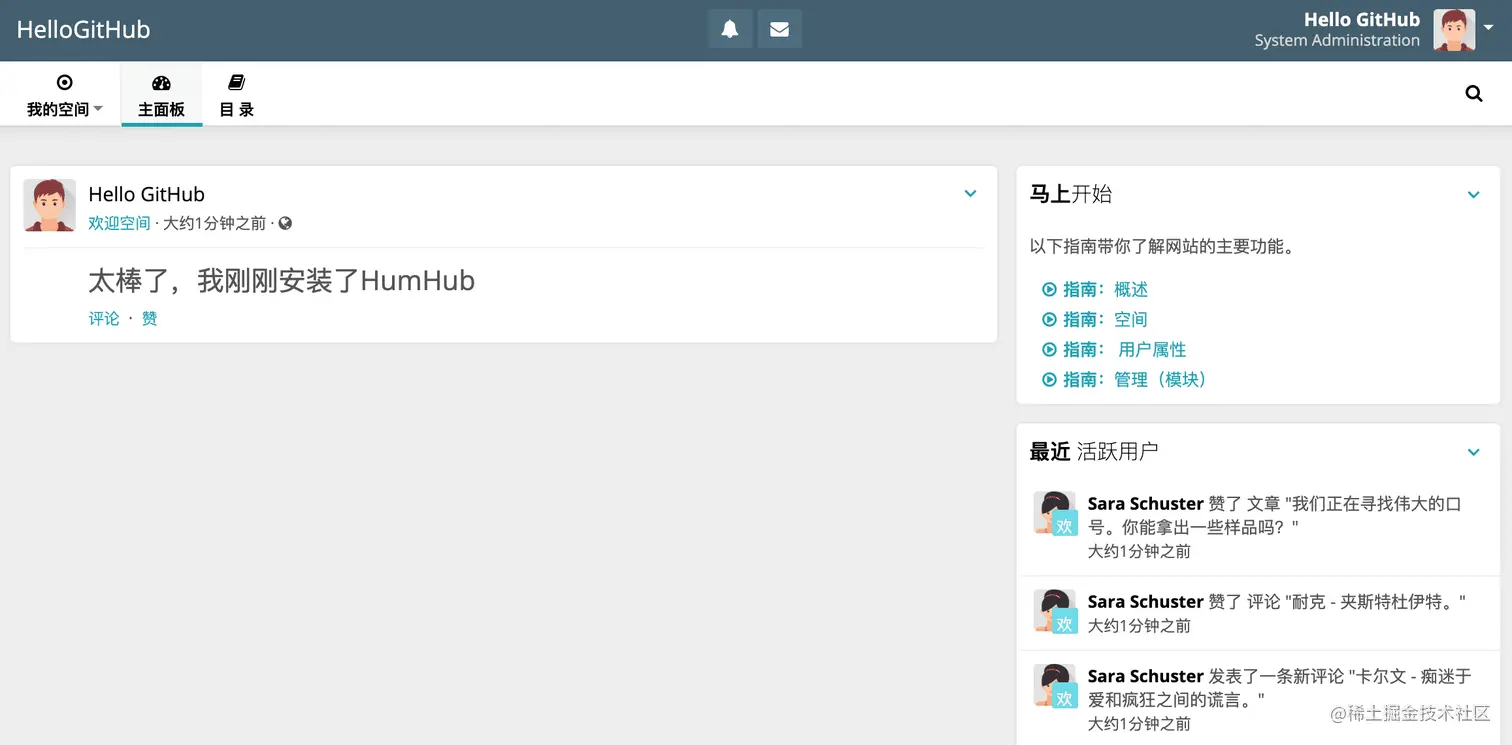
Task: Open the 指南：用户属性 guide
Action: [x=1124, y=349]
